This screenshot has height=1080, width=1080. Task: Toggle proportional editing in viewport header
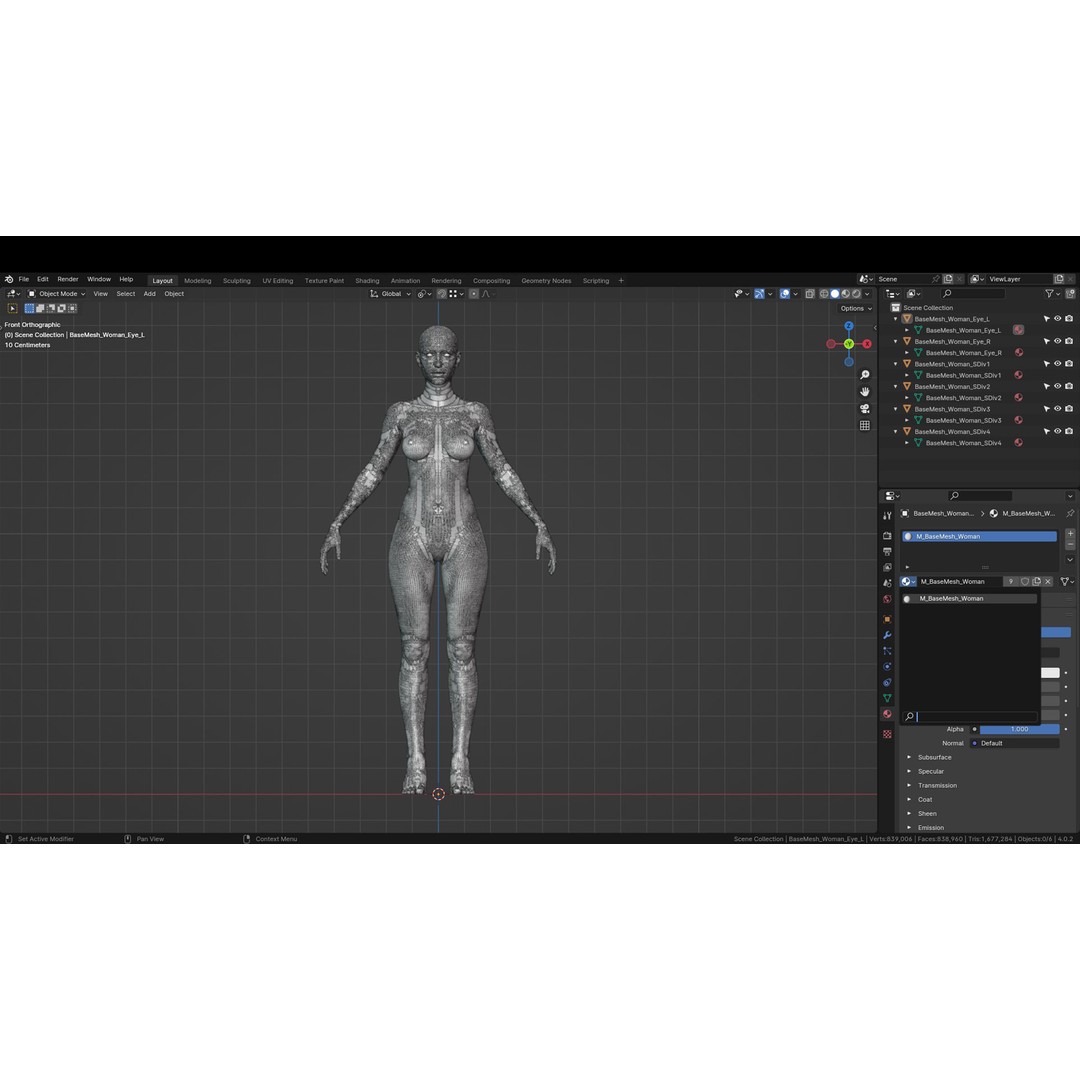pos(474,293)
